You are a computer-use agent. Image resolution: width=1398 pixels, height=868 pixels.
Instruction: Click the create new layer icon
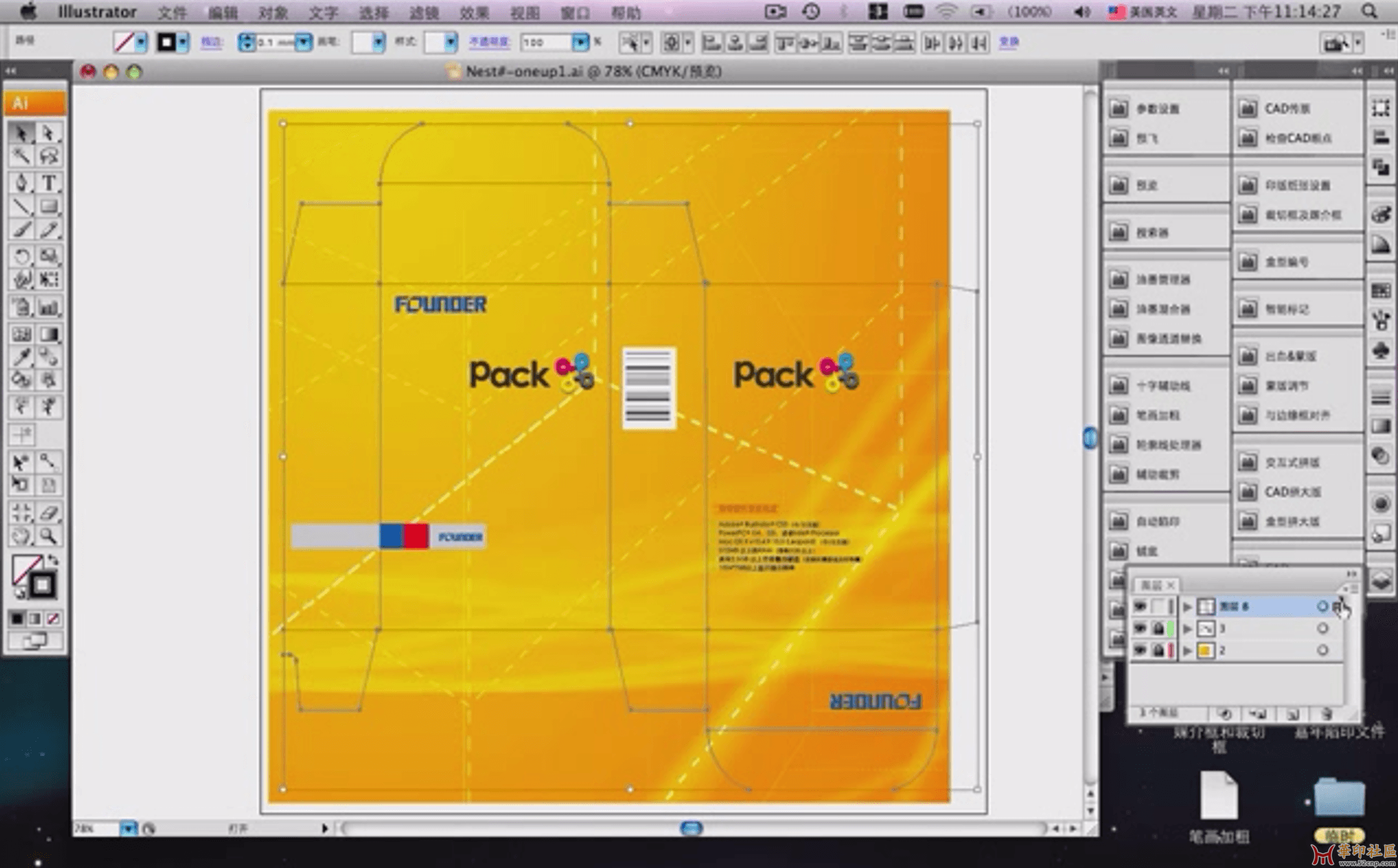[1292, 714]
